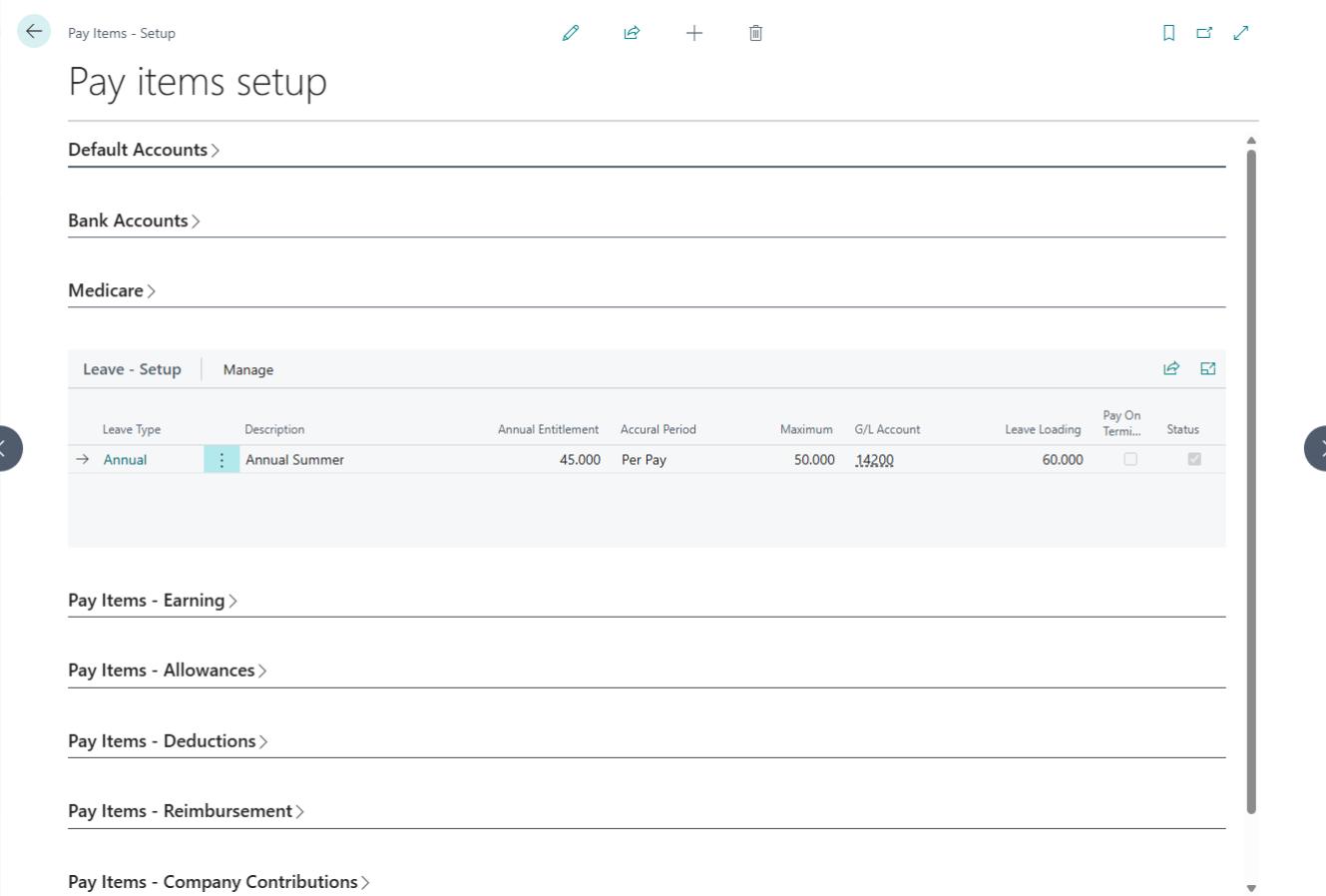Click the back arrow button
The height and width of the screenshot is (896, 1326).
[x=34, y=32]
